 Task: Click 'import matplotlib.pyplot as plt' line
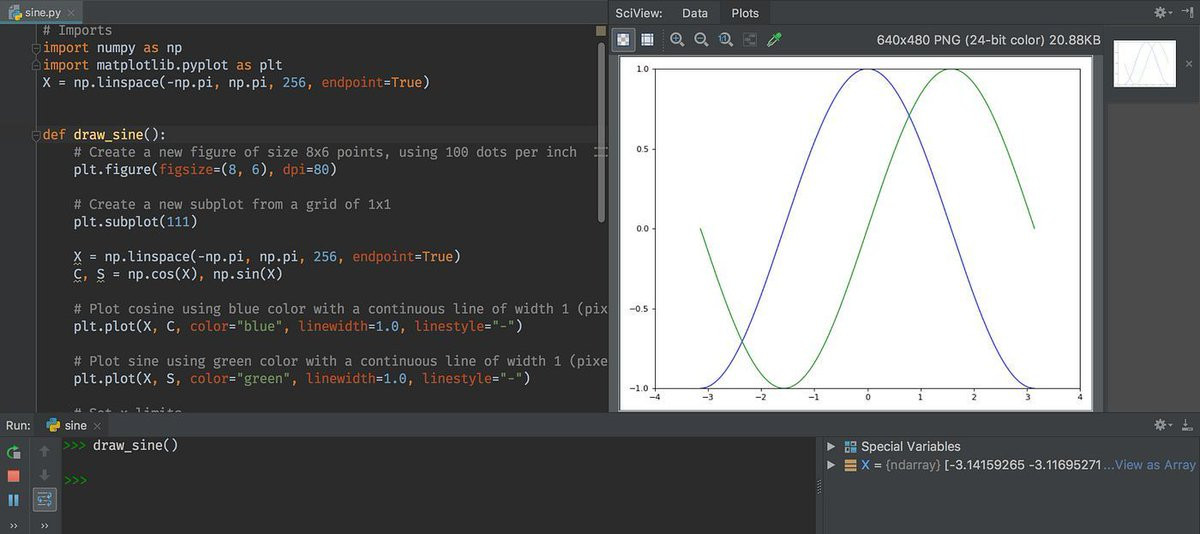click(x=163, y=65)
